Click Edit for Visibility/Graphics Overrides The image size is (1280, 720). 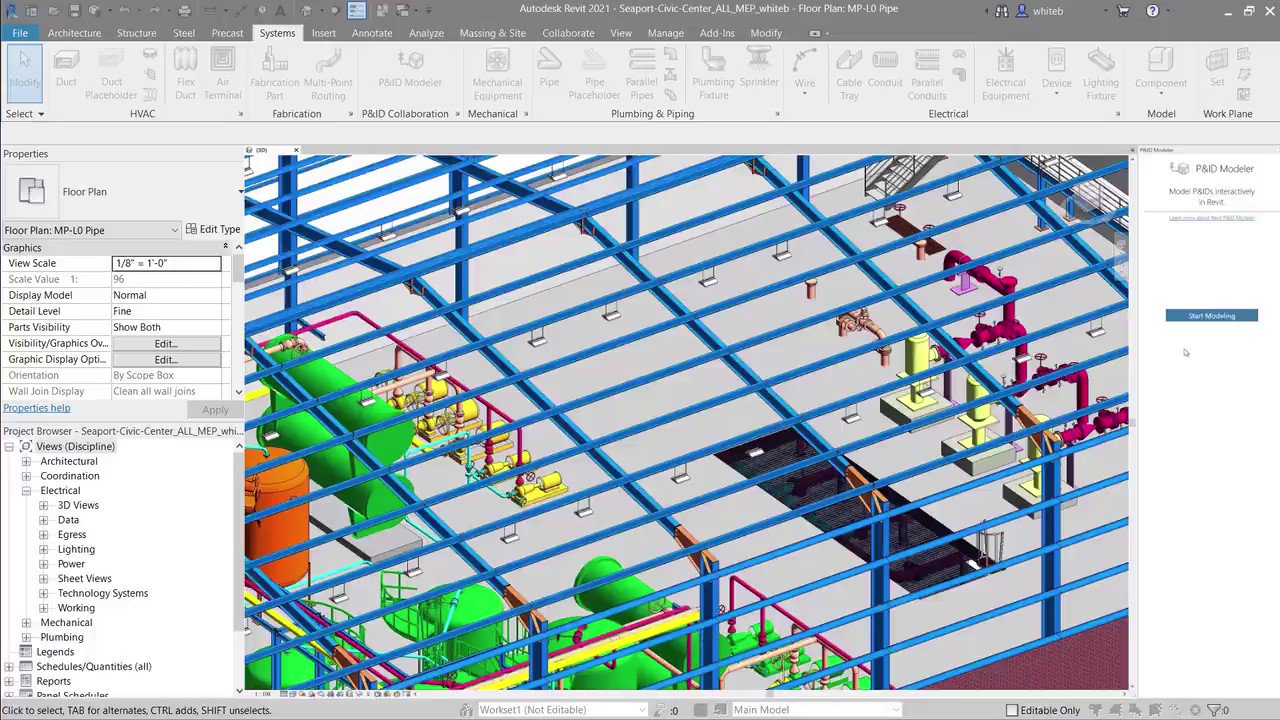(166, 343)
